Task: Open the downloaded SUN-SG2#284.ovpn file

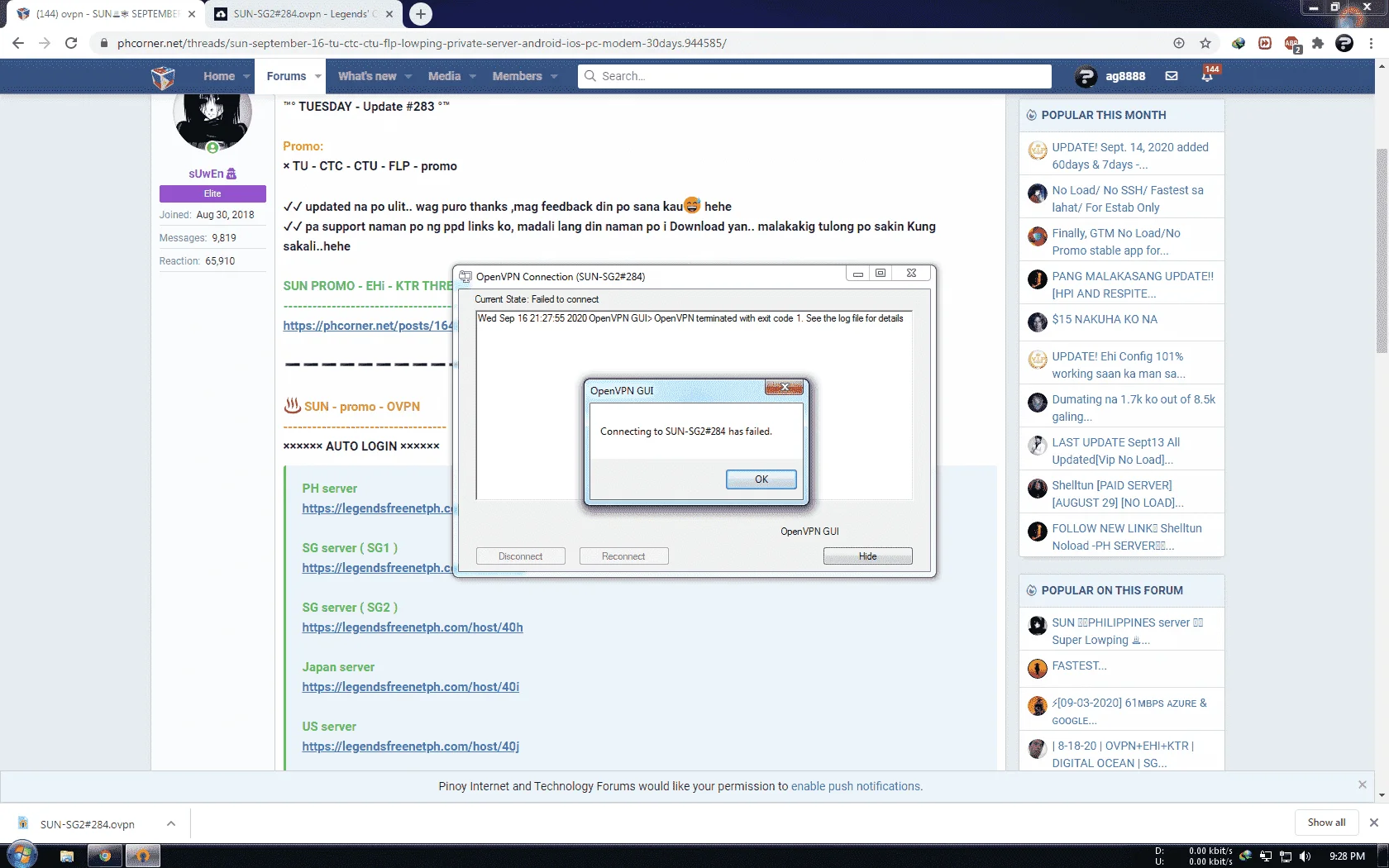Action: click(x=87, y=824)
